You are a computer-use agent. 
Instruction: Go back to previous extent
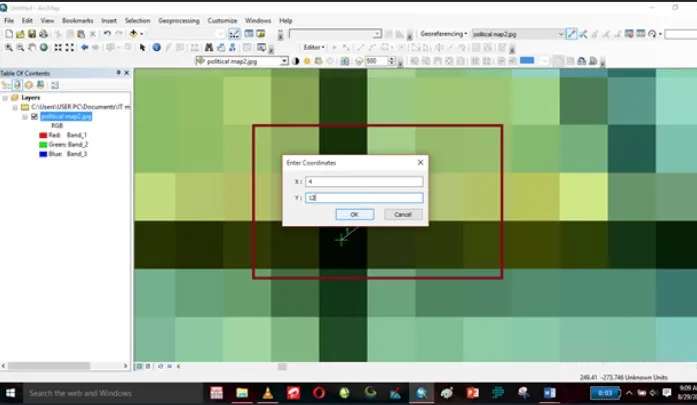point(84,48)
